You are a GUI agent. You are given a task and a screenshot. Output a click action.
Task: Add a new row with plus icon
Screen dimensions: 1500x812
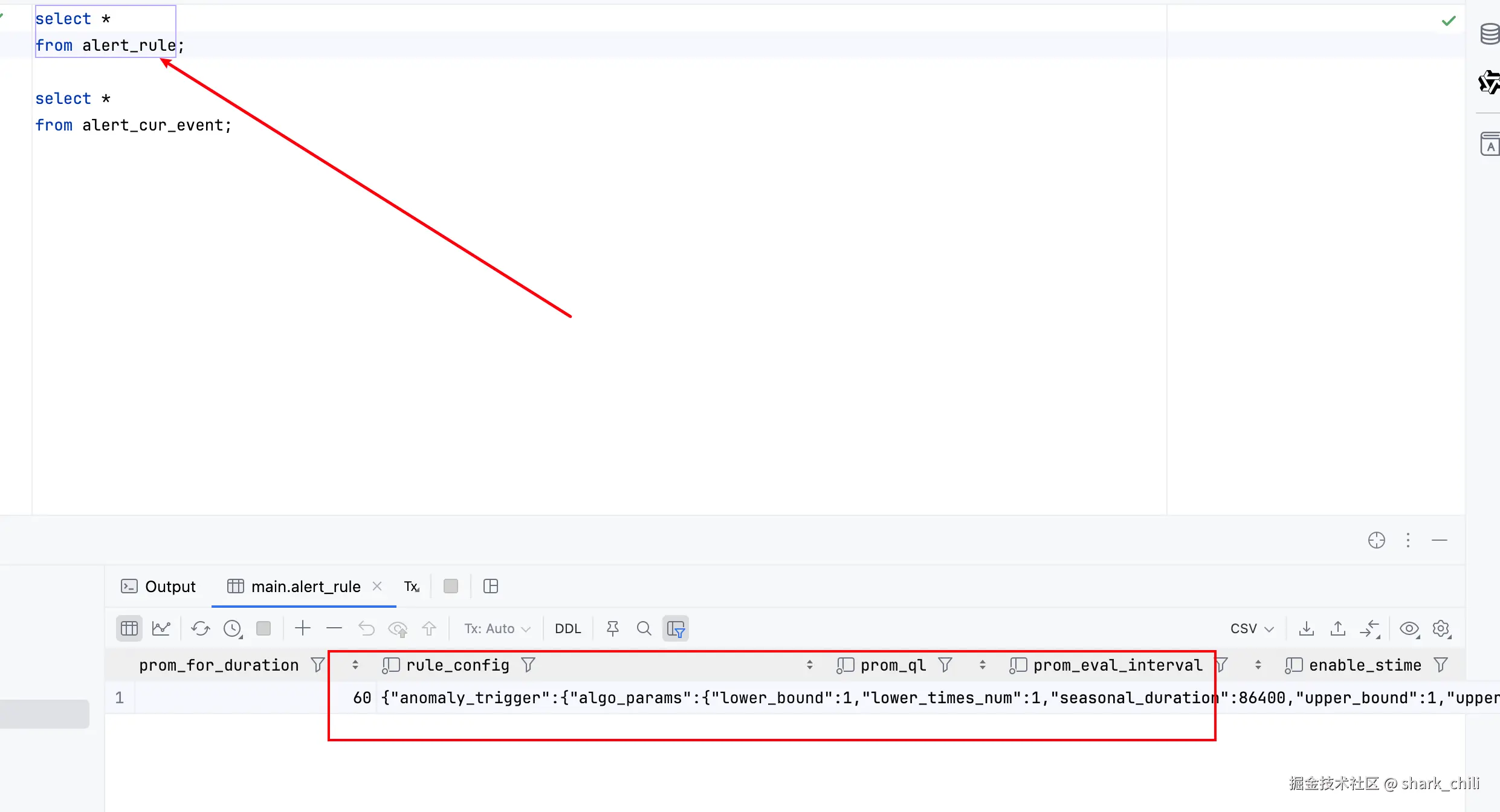point(303,628)
